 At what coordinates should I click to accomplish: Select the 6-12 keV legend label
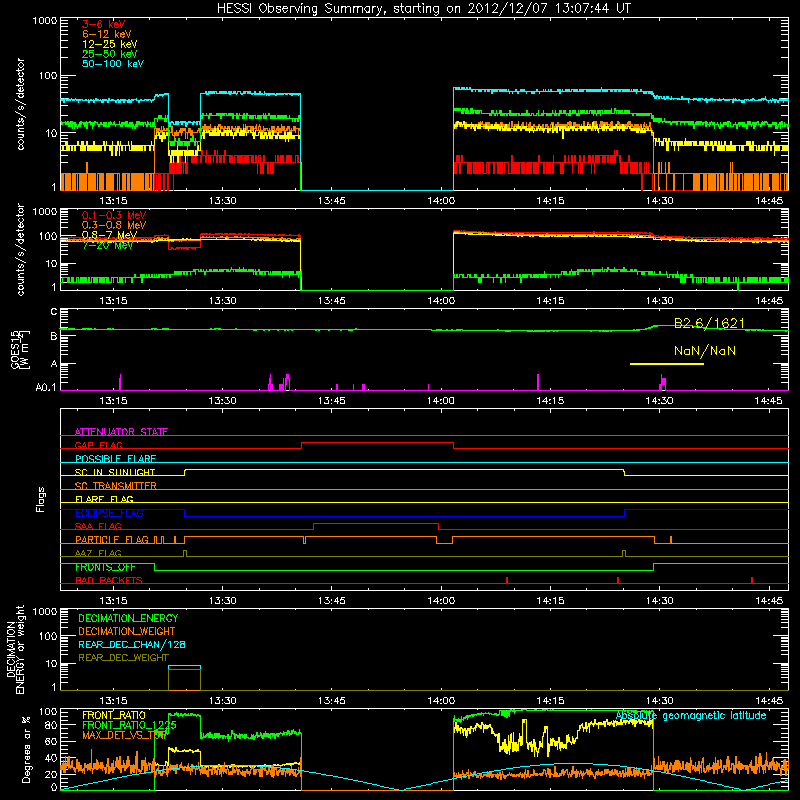point(107,34)
